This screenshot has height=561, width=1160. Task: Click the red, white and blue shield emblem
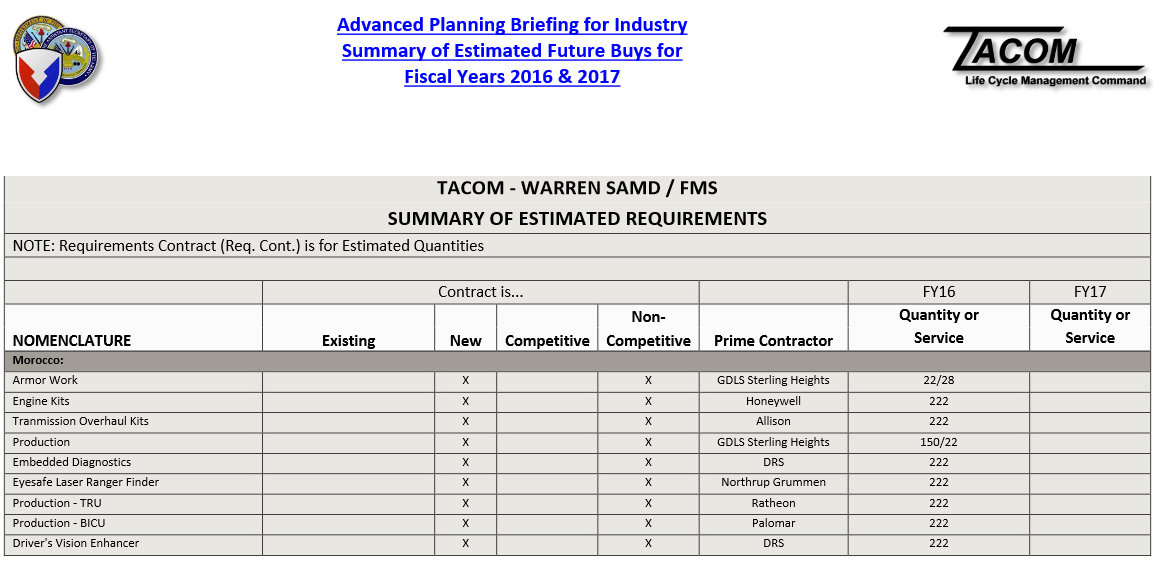click(x=38, y=76)
